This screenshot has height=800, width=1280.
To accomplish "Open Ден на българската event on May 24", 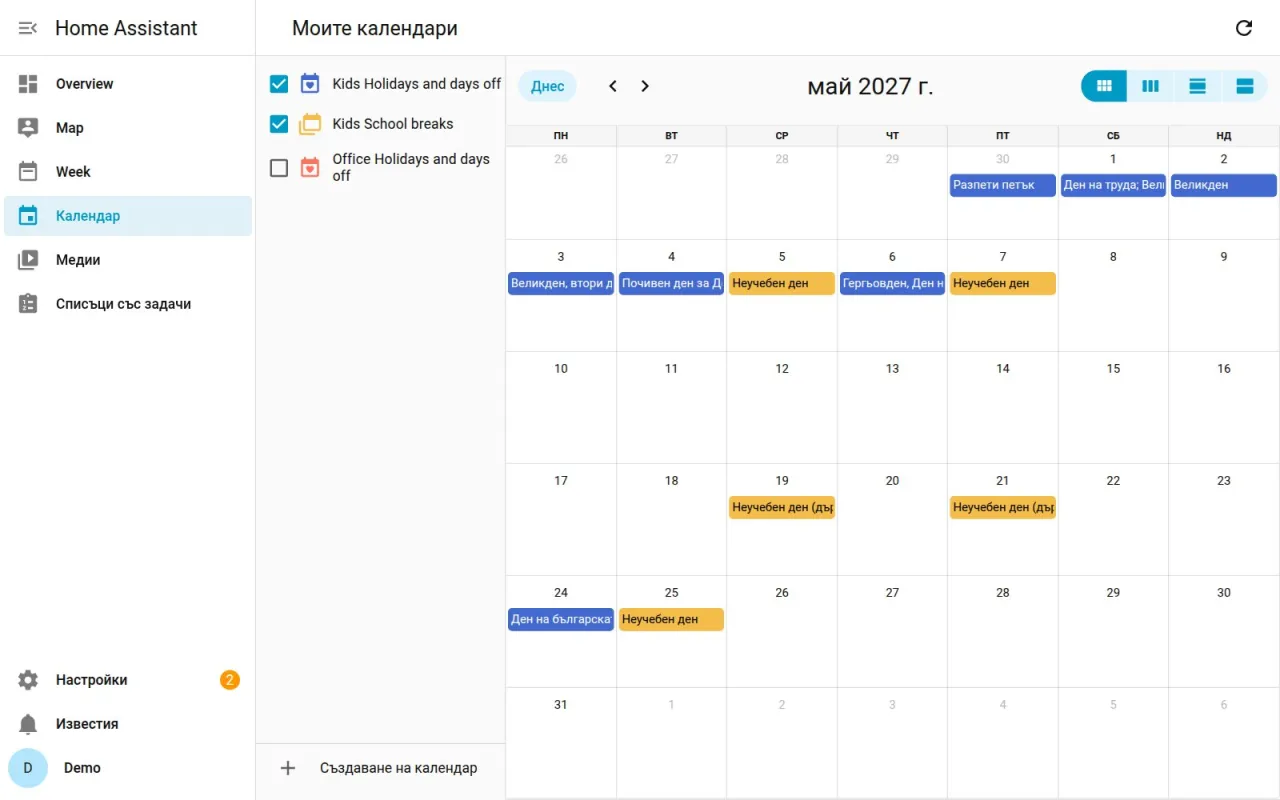I will coord(561,620).
